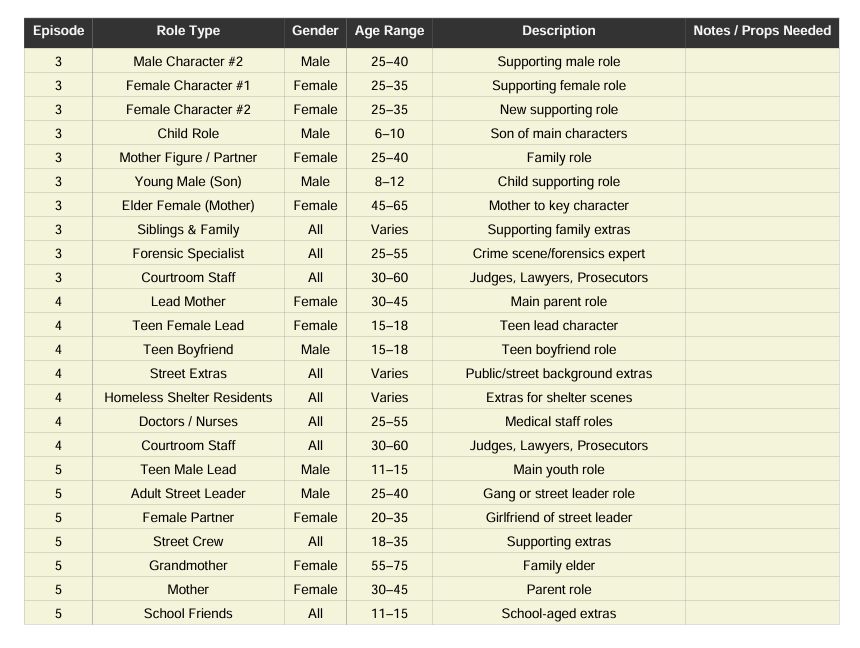Select the Notes cell for Child Role

coord(762,134)
